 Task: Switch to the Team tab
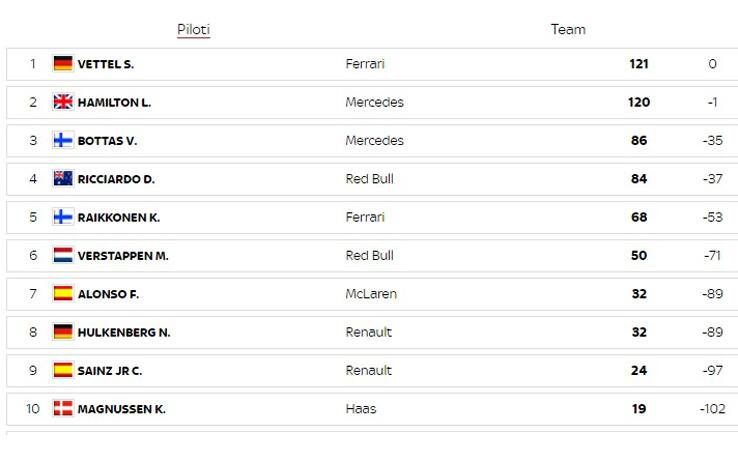[568, 30]
